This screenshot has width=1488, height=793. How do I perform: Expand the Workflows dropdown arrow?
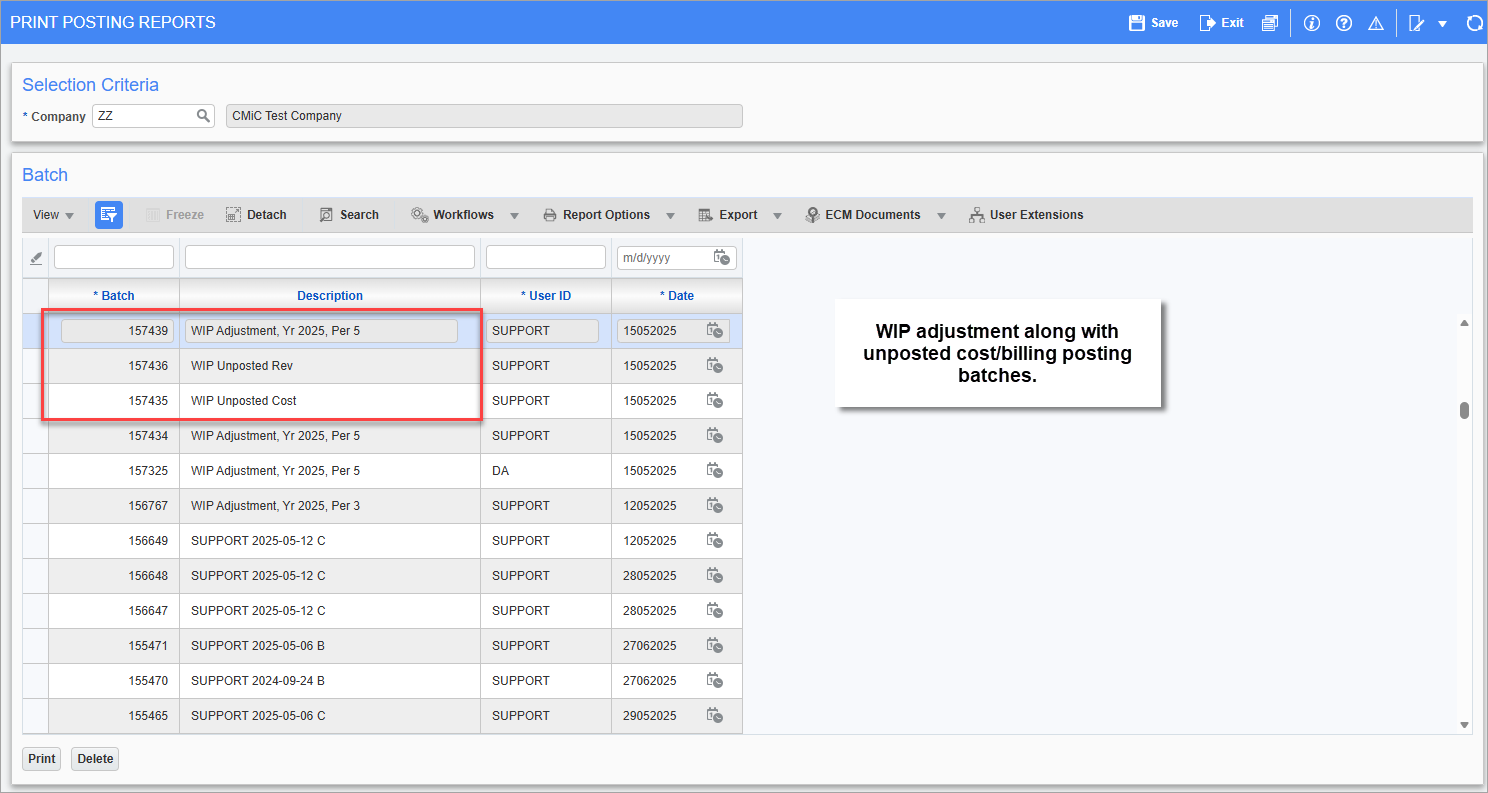click(514, 216)
